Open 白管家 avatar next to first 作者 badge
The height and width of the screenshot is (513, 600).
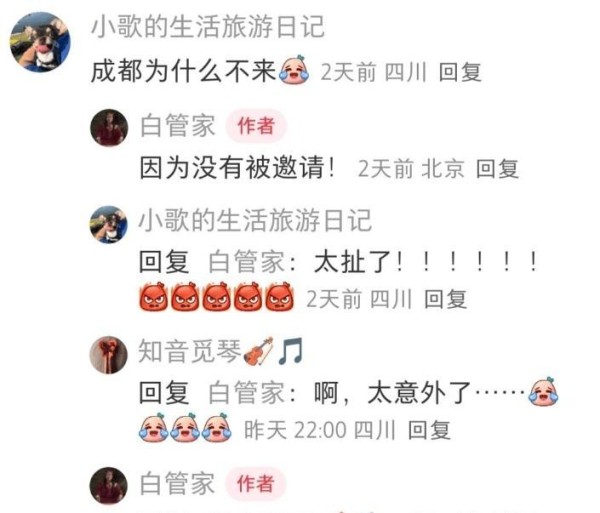tap(109, 128)
